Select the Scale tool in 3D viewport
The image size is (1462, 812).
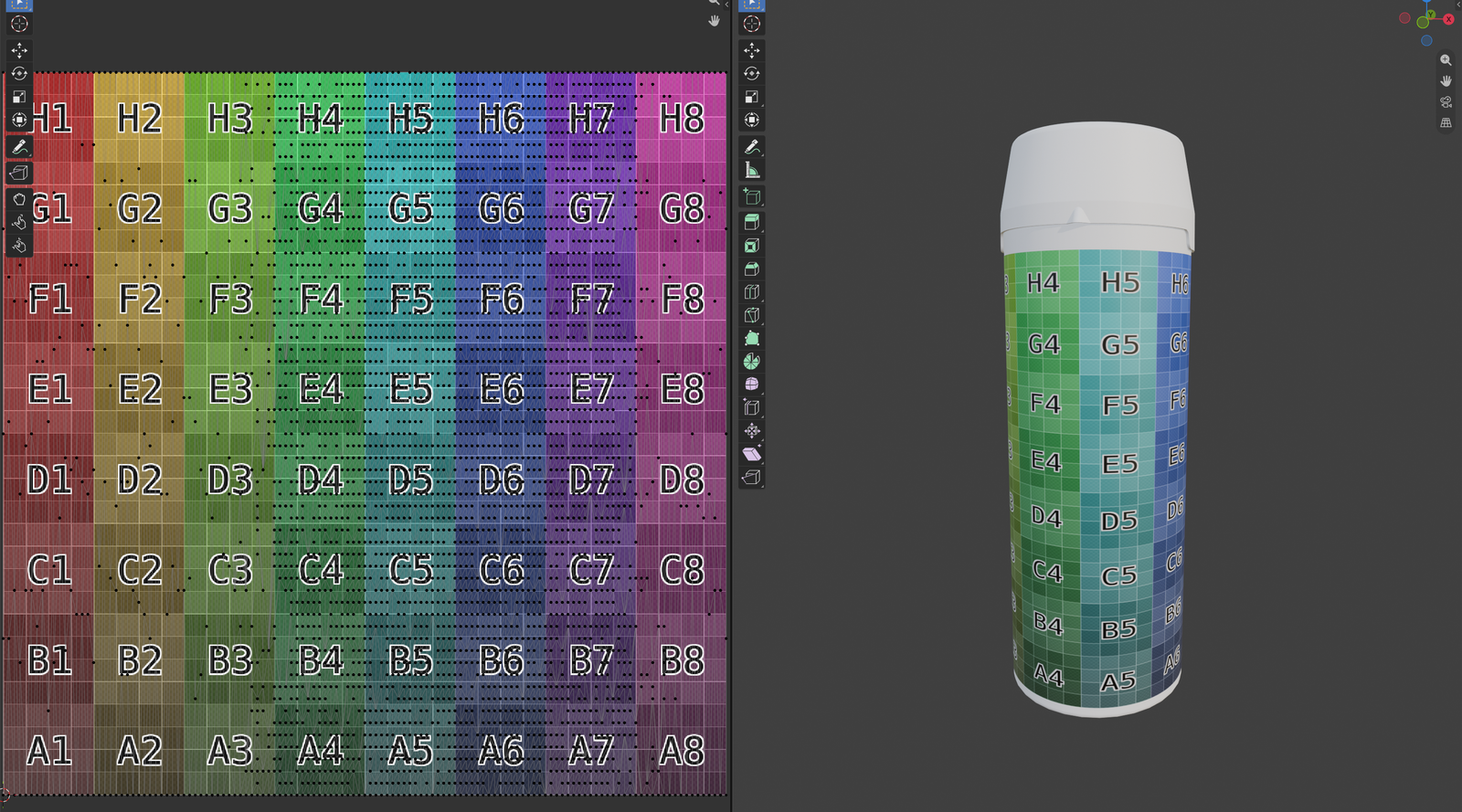[x=752, y=97]
